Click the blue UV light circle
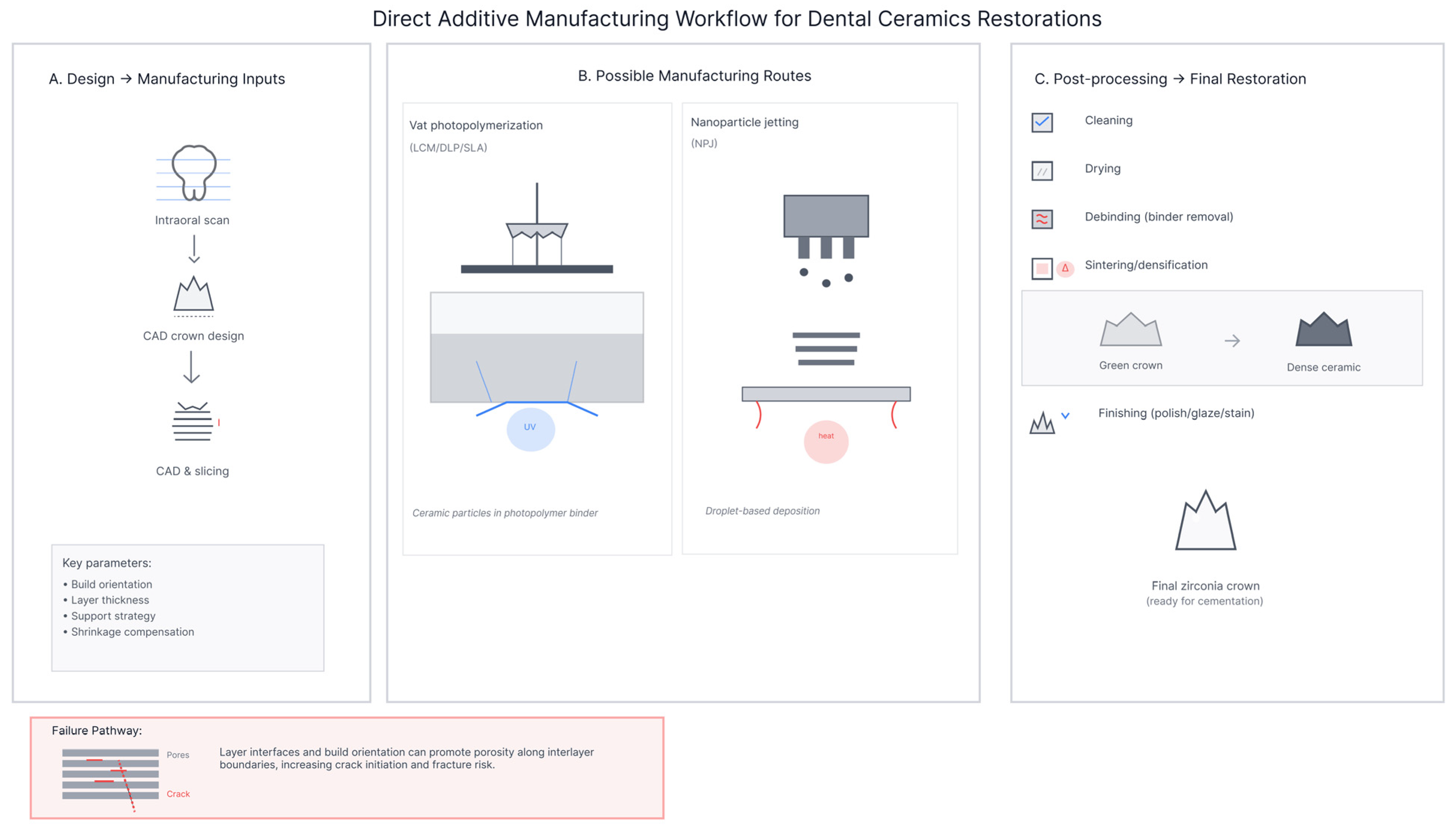 tap(530, 428)
